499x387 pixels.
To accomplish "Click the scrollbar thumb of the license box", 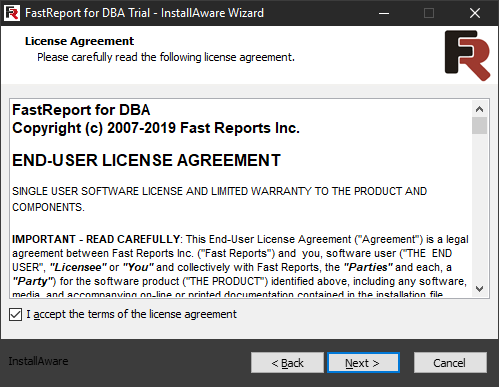I will tap(479, 125).
